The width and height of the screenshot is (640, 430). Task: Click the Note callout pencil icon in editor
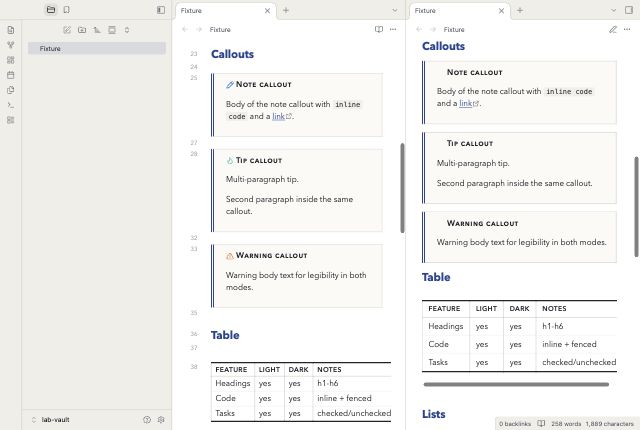click(230, 84)
